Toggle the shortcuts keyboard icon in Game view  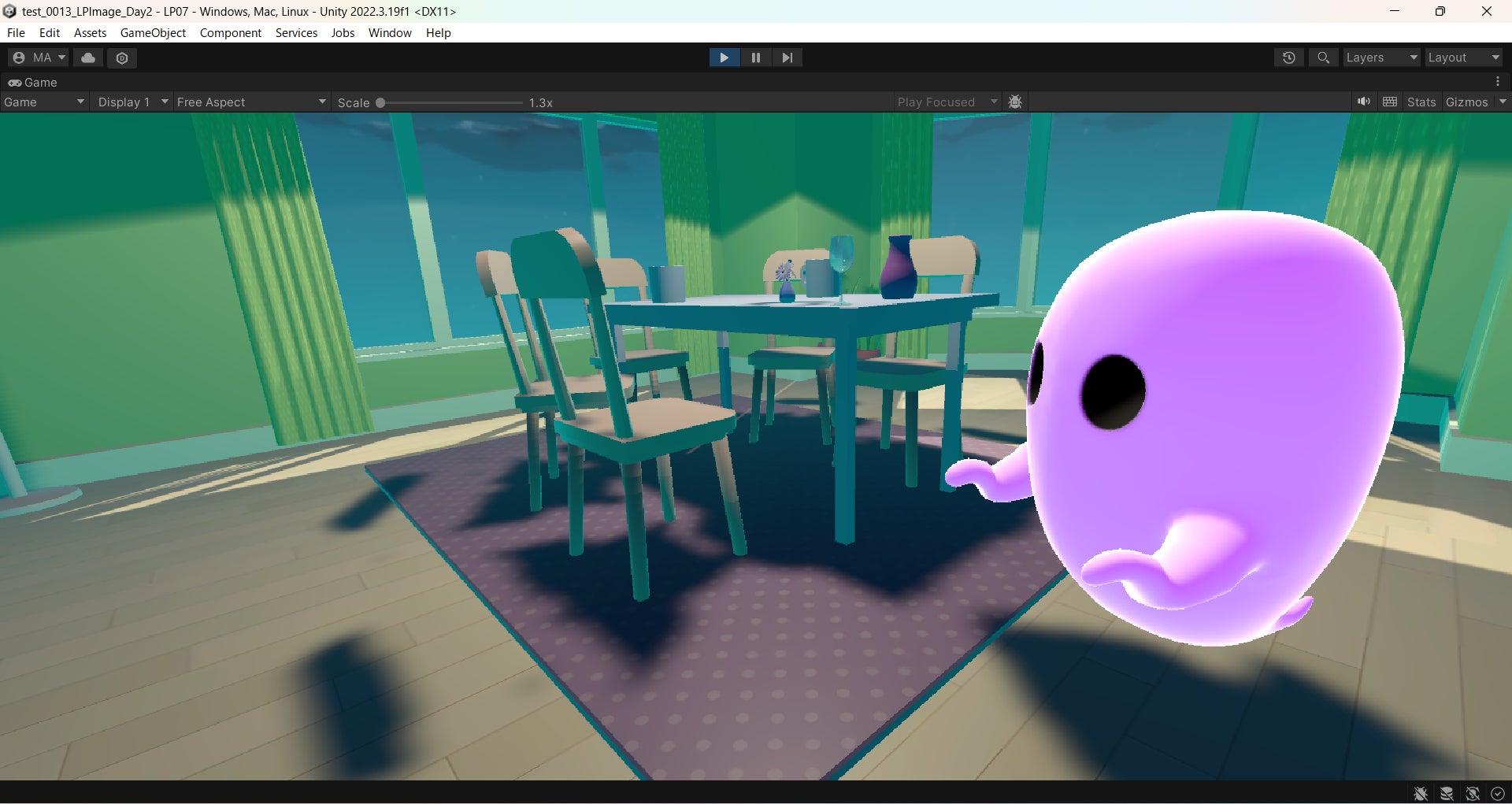1390,102
